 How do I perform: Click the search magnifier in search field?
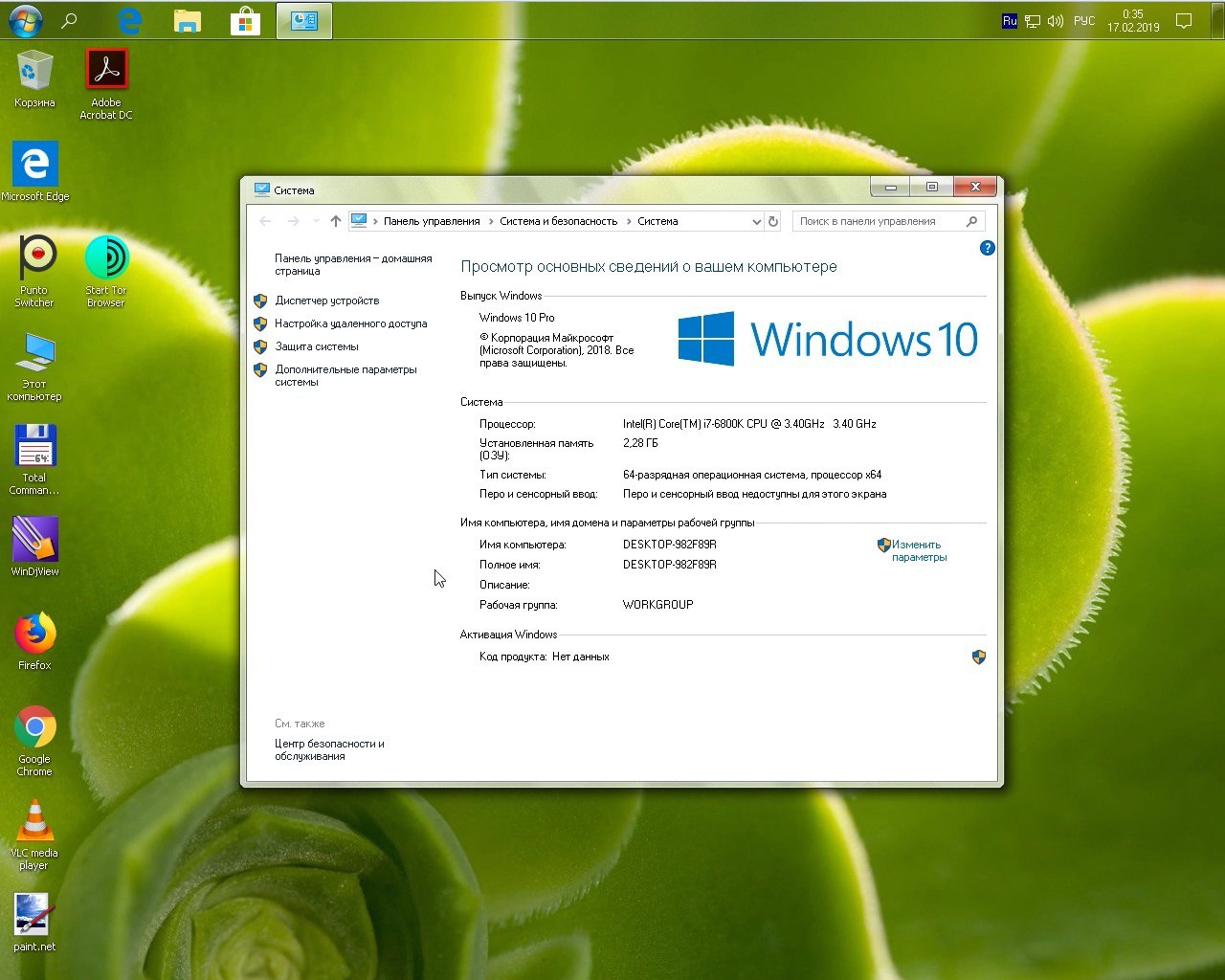[971, 221]
